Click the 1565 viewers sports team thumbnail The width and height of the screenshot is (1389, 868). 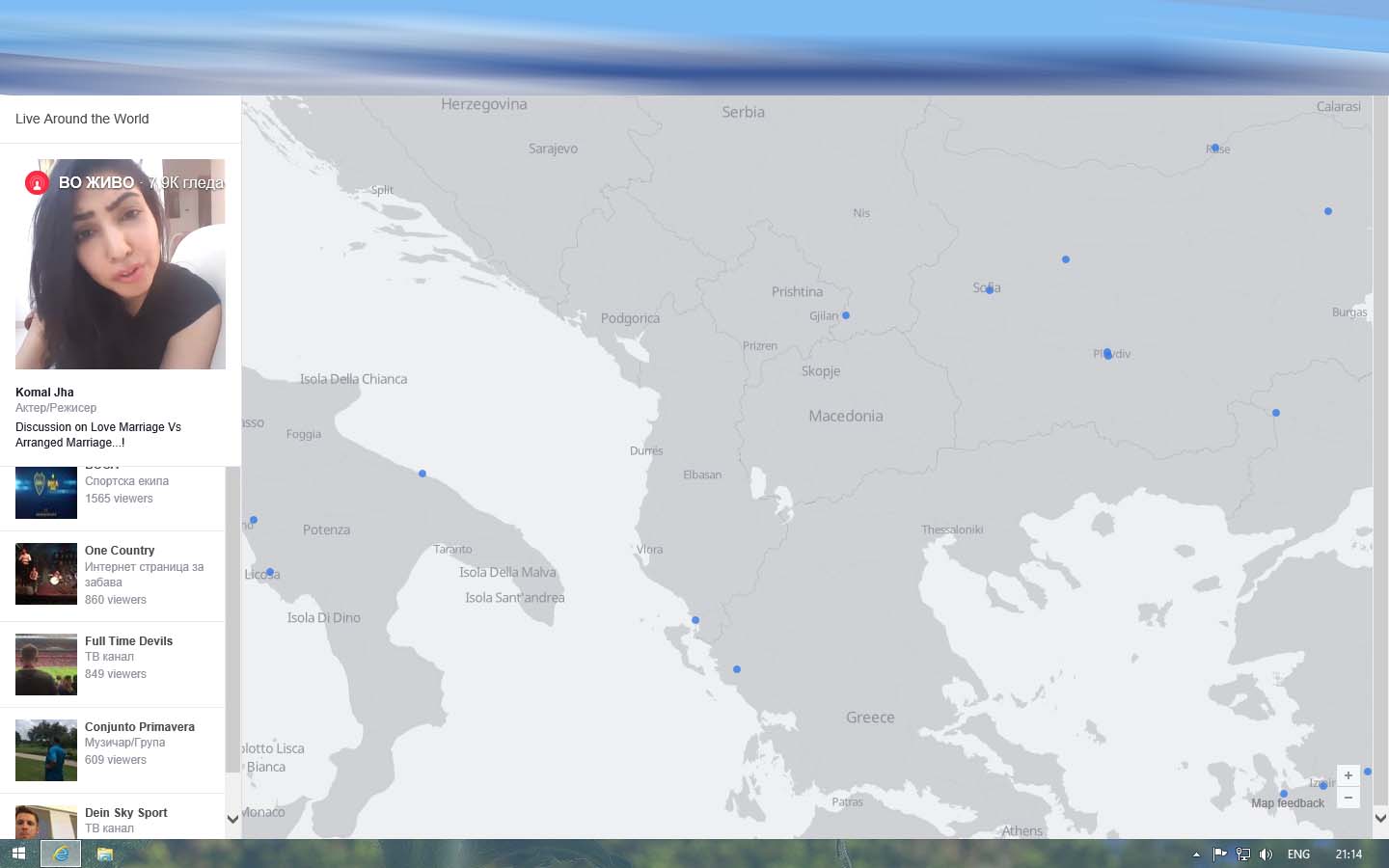46,493
